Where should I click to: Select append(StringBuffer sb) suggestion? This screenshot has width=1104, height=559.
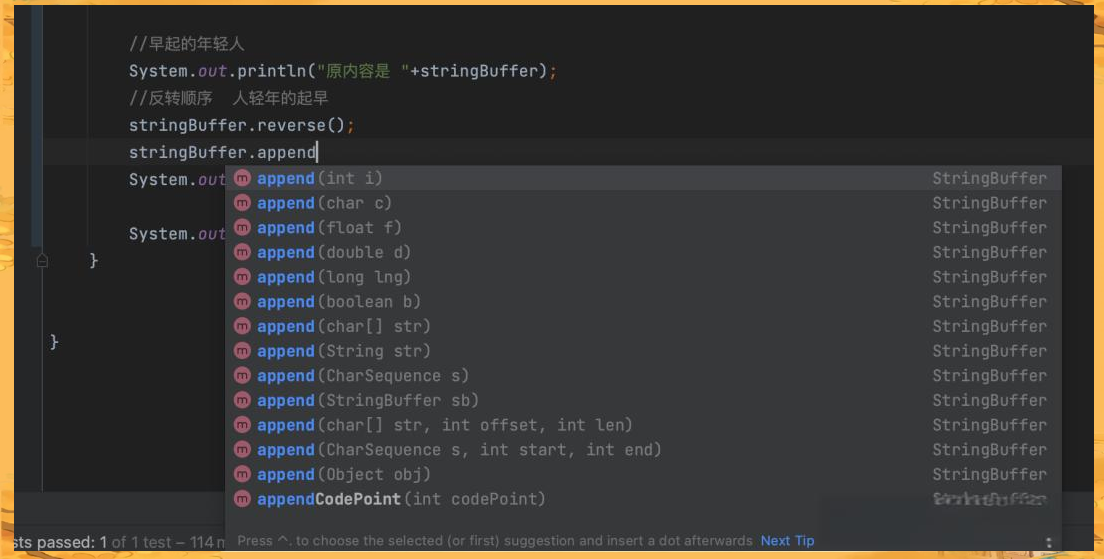pos(643,401)
